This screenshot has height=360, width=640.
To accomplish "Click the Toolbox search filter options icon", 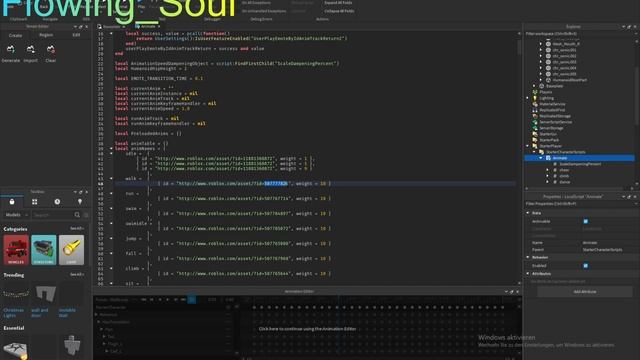I will click(86, 215).
